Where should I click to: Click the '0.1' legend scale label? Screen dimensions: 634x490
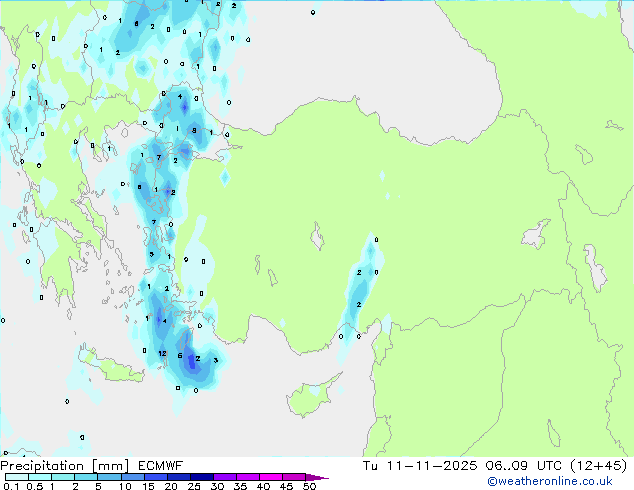tap(11, 486)
